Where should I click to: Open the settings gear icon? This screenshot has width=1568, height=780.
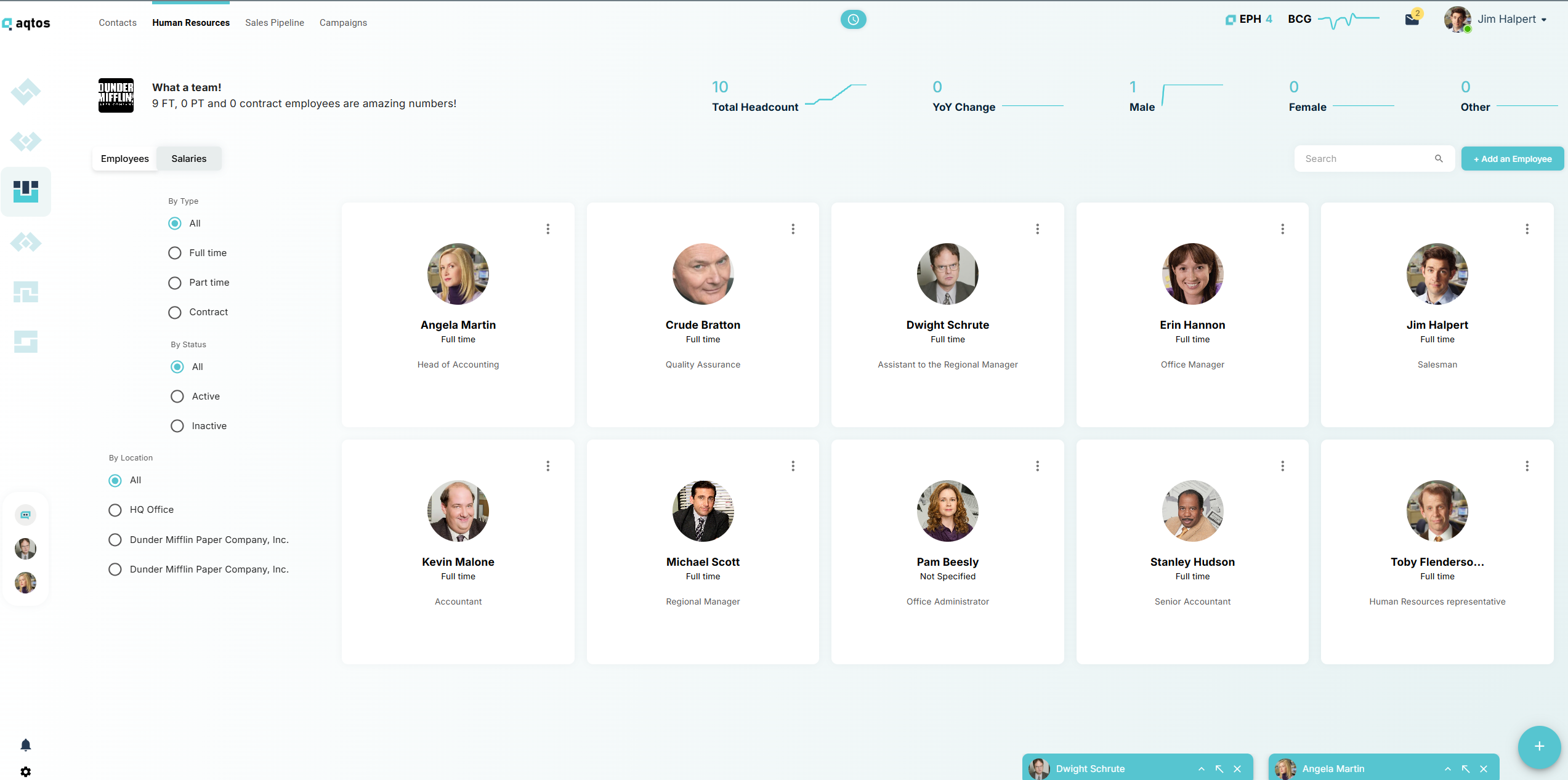[x=25, y=771]
